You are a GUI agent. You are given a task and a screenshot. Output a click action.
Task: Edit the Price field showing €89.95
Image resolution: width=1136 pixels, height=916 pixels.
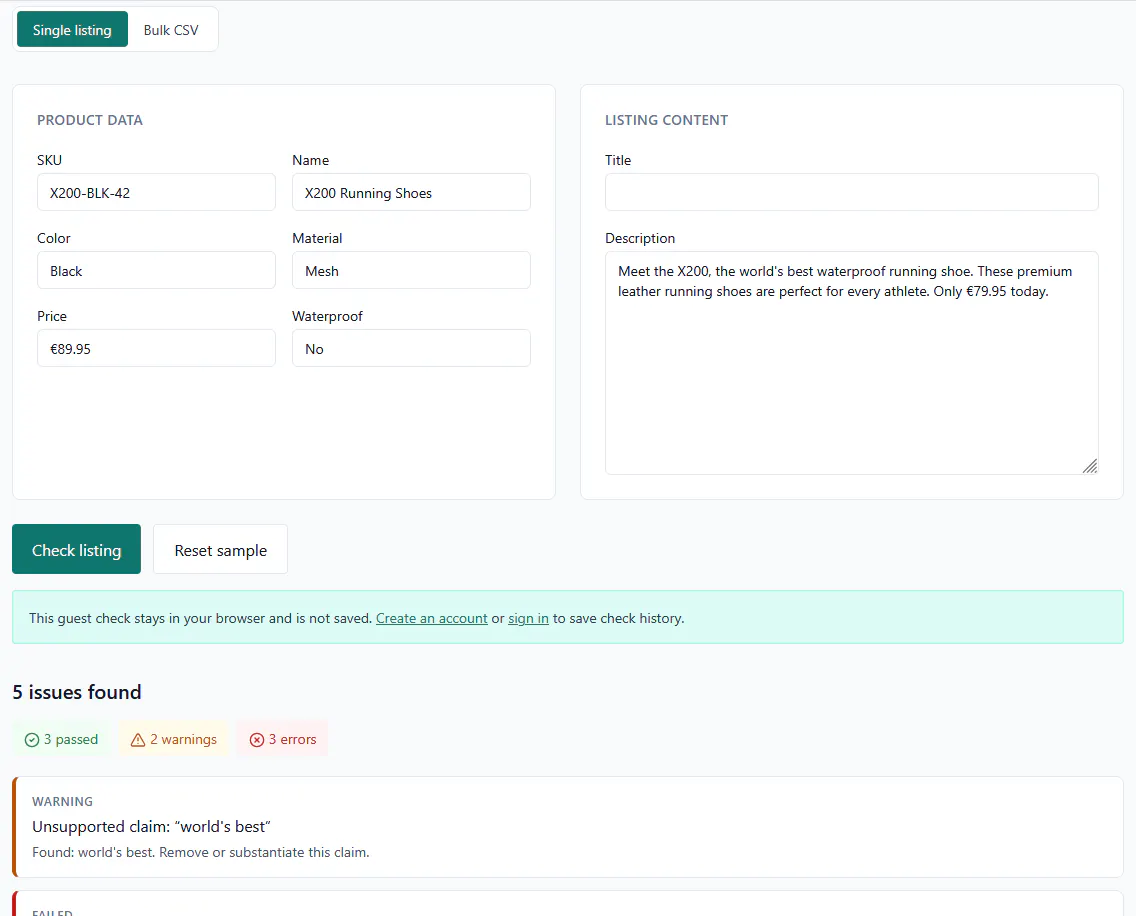[x=156, y=348]
